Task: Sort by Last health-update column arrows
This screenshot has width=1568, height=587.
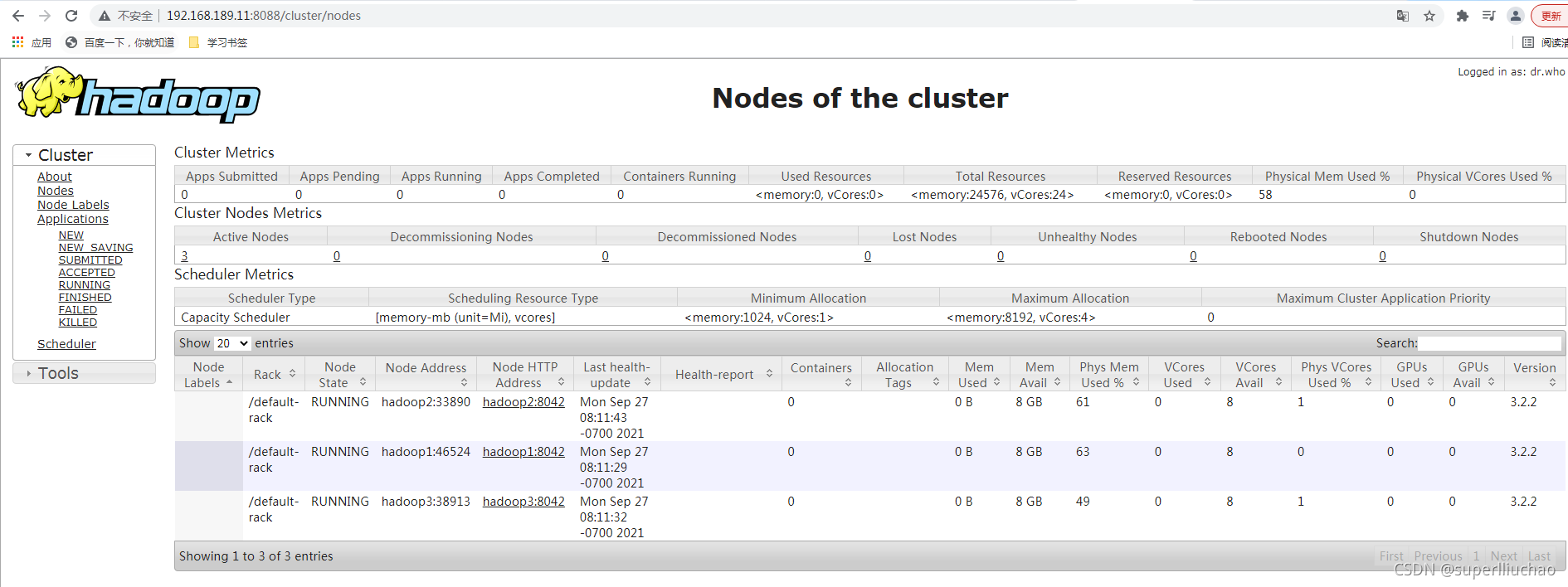Action: (x=647, y=382)
